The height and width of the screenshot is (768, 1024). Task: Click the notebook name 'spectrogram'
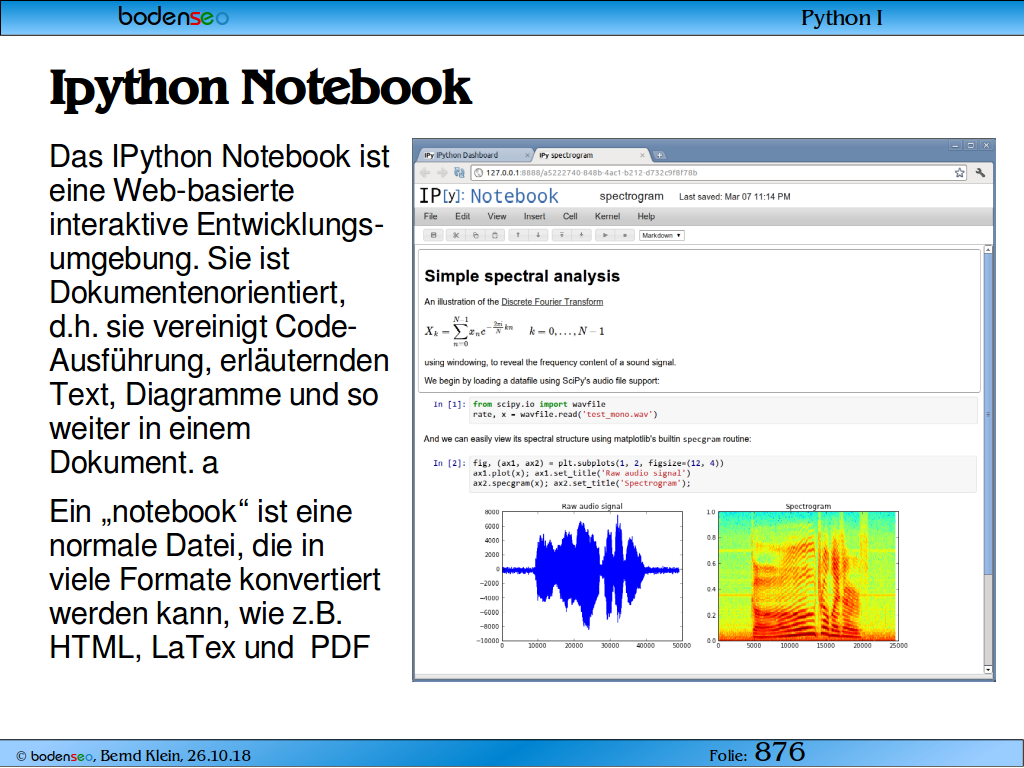click(x=632, y=197)
